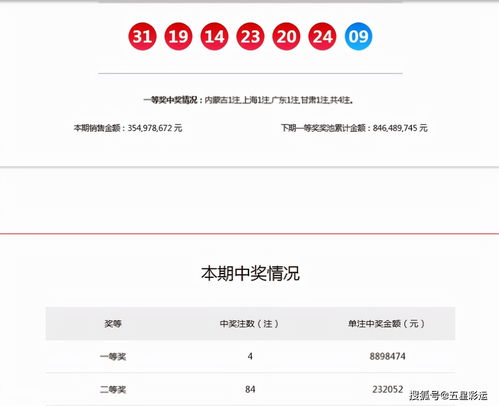The image size is (499, 406).
Task: Select second prize winner count 84
Action: (x=250, y=389)
